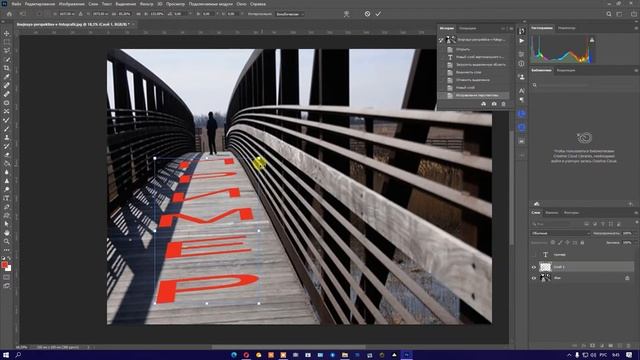Switch to the Навигатор tab
The height and width of the screenshot is (360, 640).
(567, 28)
